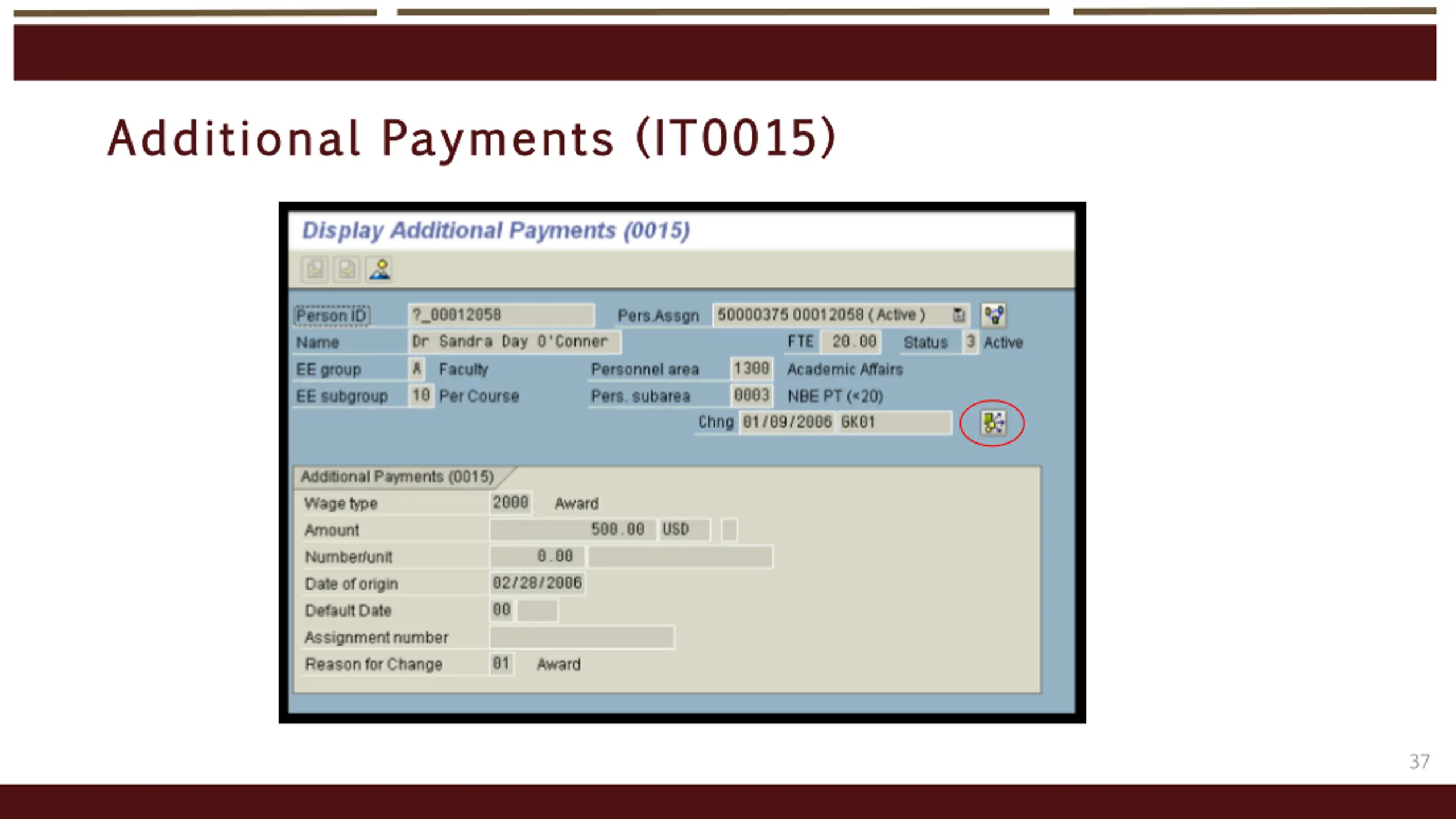This screenshot has height=819, width=1456.
Task: Click the NBE PT (<20) text
Action: point(835,396)
